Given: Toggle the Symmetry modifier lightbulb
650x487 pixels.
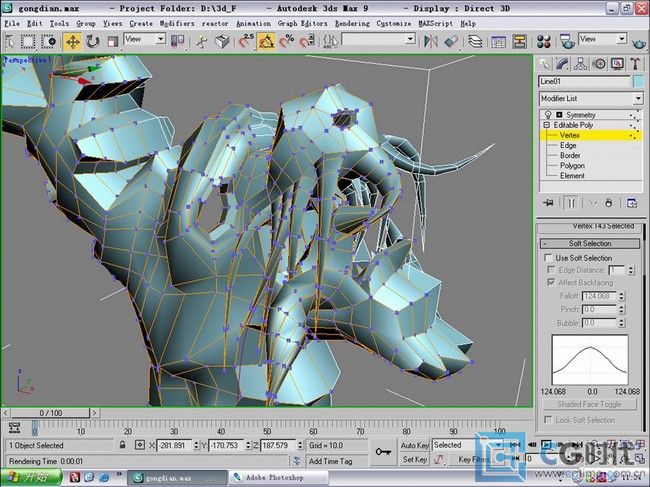Looking at the screenshot, I should [x=548, y=114].
